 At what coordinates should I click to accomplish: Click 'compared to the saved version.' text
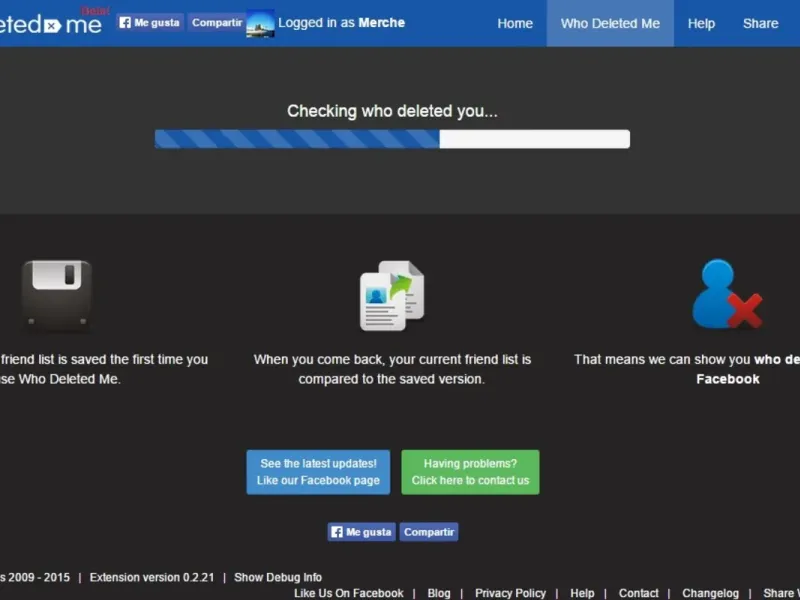point(391,379)
